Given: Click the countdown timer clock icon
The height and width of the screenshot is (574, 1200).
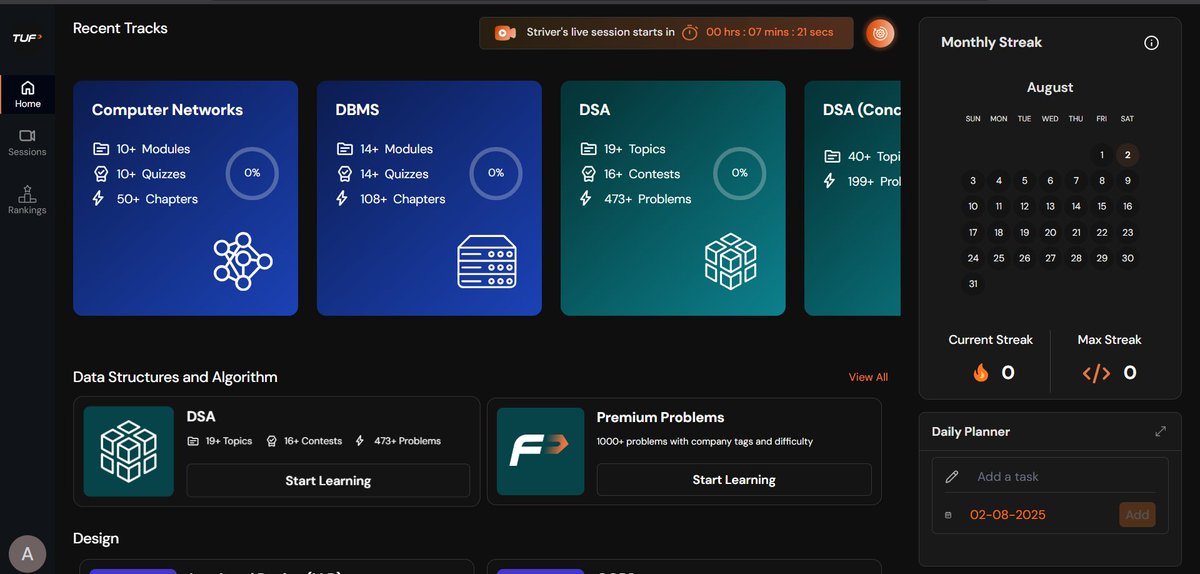Looking at the screenshot, I should click(x=690, y=33).
